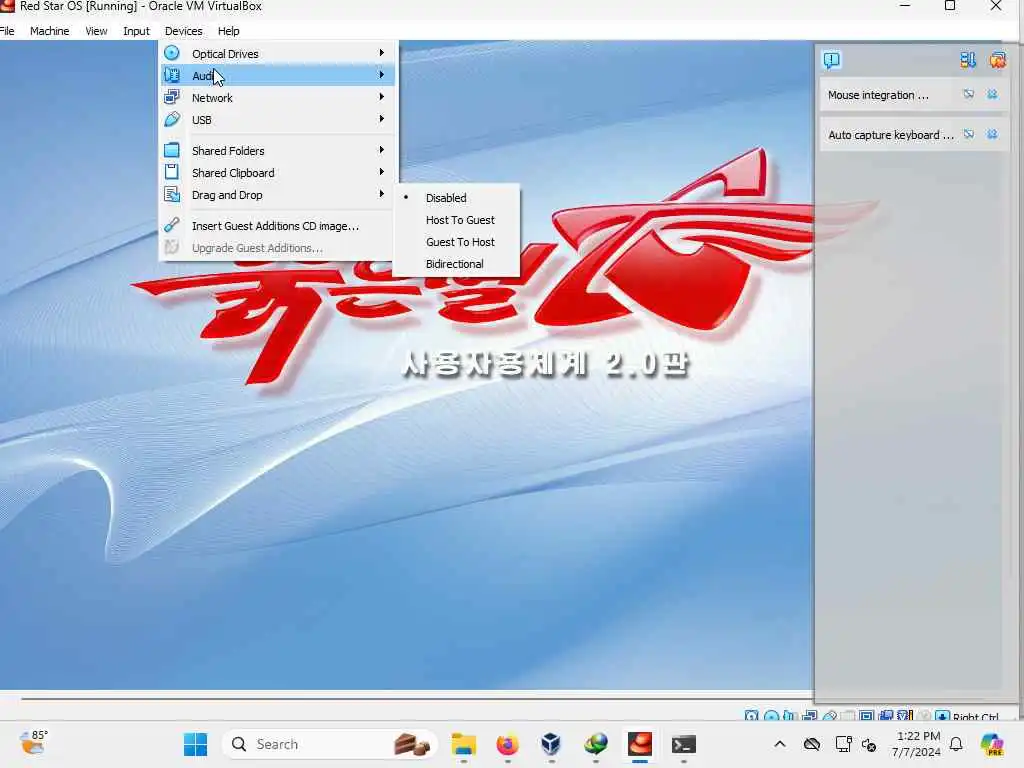
Task: Click the Optical Drives disc icon
Action: click(x=172, y=53)
